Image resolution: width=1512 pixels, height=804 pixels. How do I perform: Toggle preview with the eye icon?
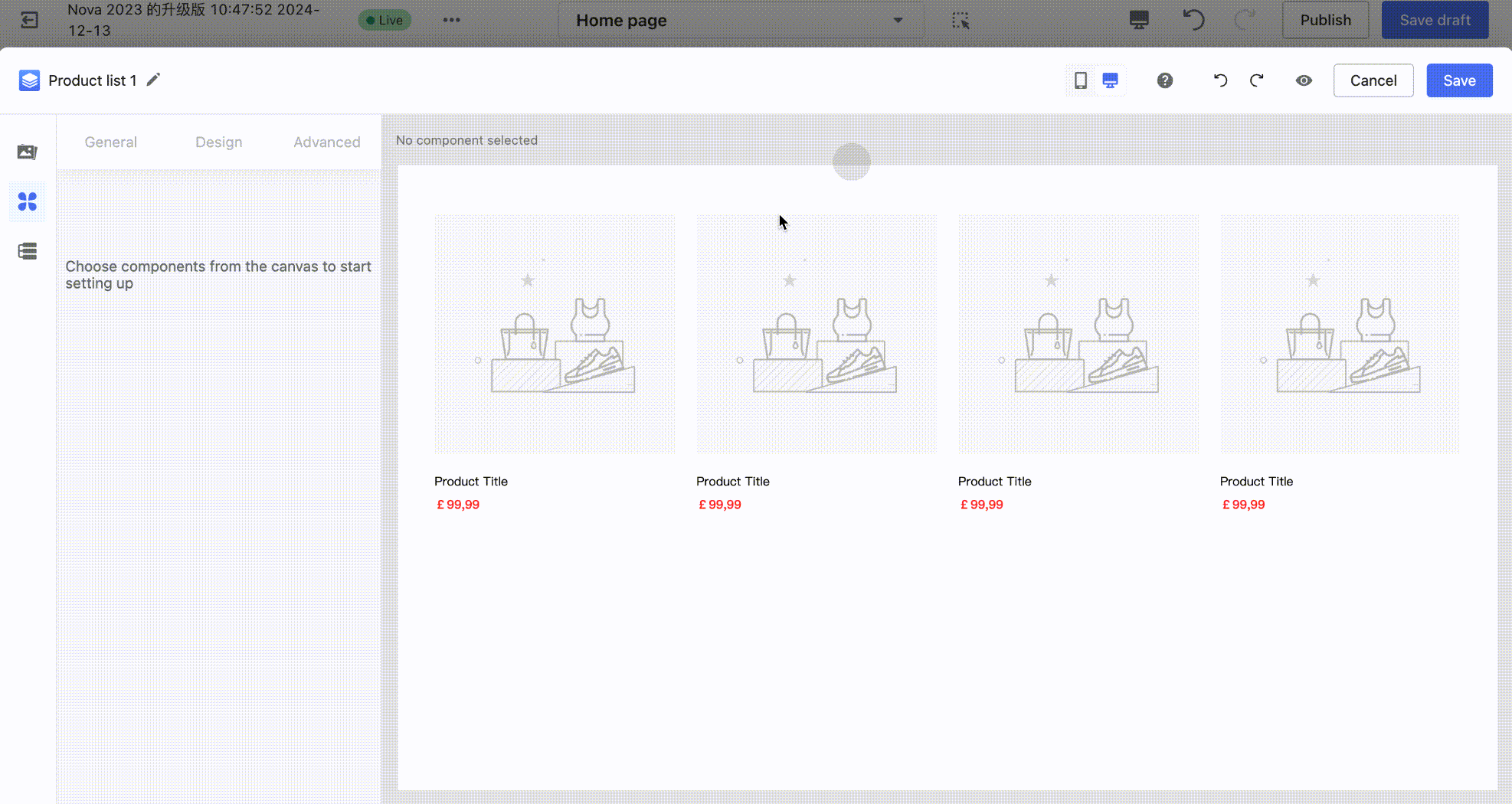(1304, 80)
